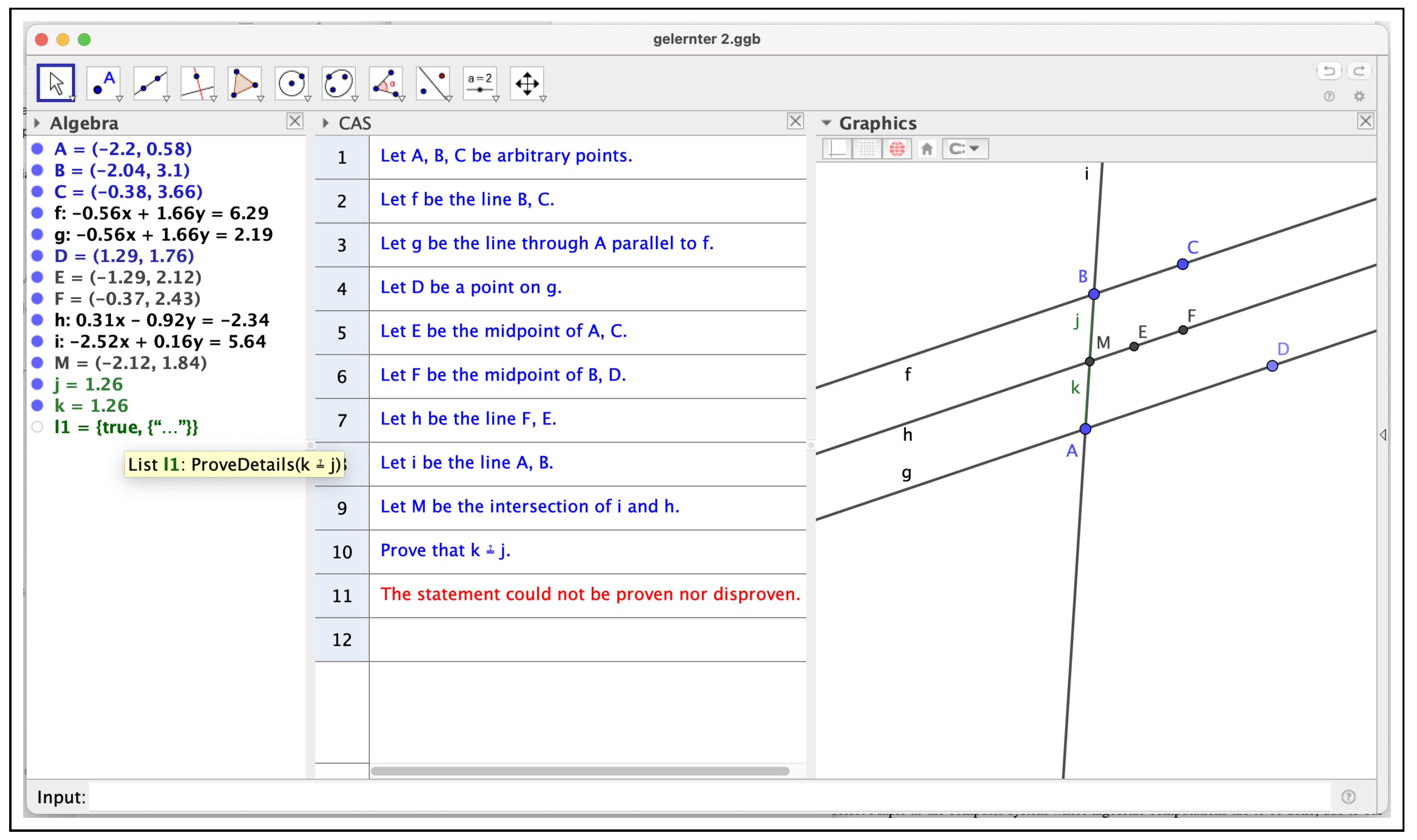Expand the Algebra panel style bar
Screen dimensions: 1417x840
coord(37,123)
